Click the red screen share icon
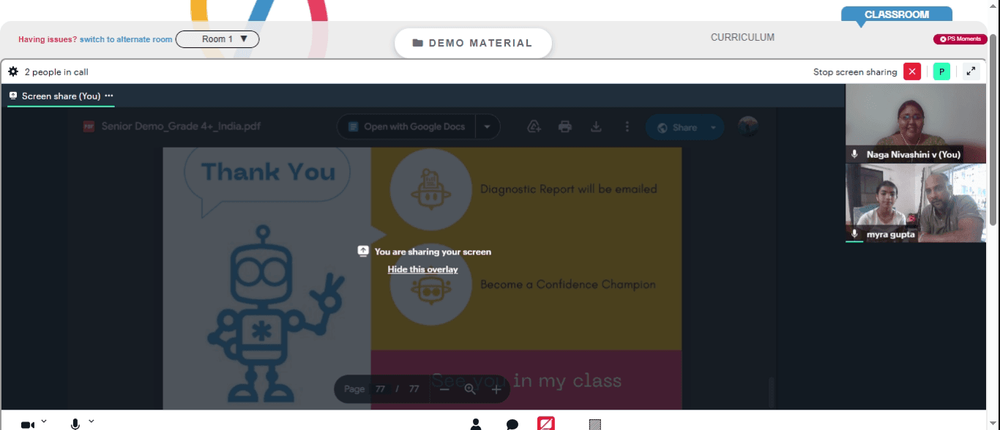1000x430 pixels. [546, 423]
